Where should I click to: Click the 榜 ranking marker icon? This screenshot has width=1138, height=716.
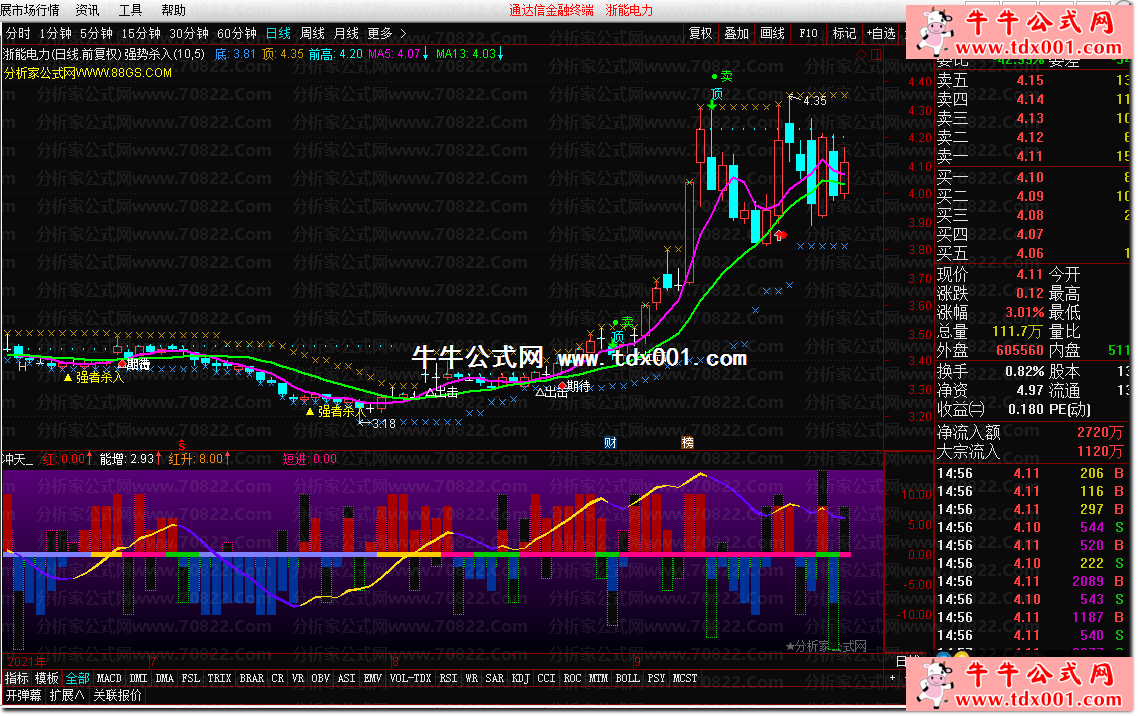point(687,443)
